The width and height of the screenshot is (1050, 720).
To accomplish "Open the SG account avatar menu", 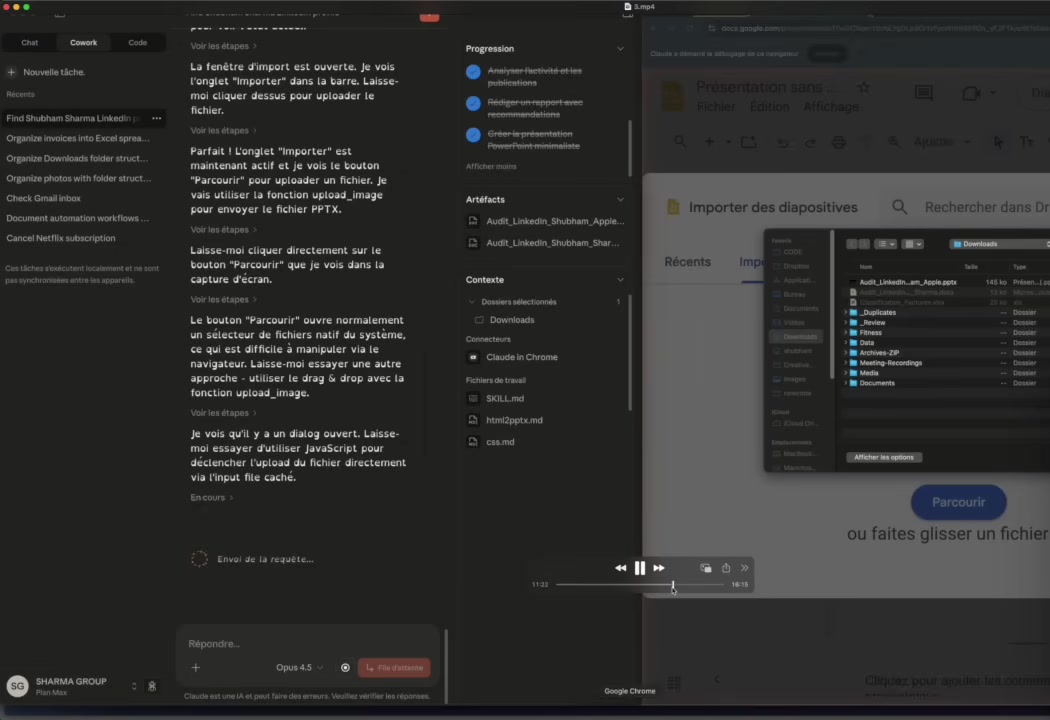I will (x=17, y=686).
